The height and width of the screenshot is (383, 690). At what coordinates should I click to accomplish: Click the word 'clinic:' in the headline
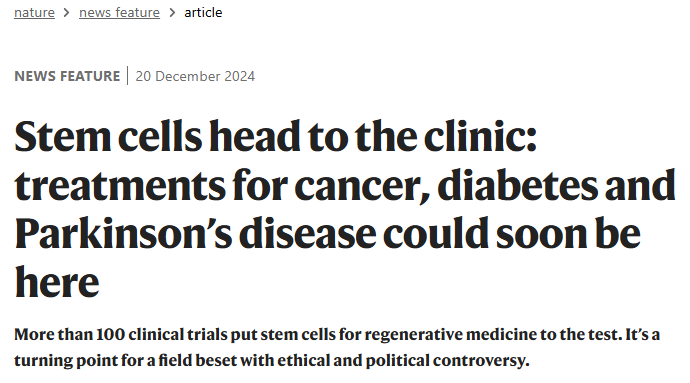[480, 136]
